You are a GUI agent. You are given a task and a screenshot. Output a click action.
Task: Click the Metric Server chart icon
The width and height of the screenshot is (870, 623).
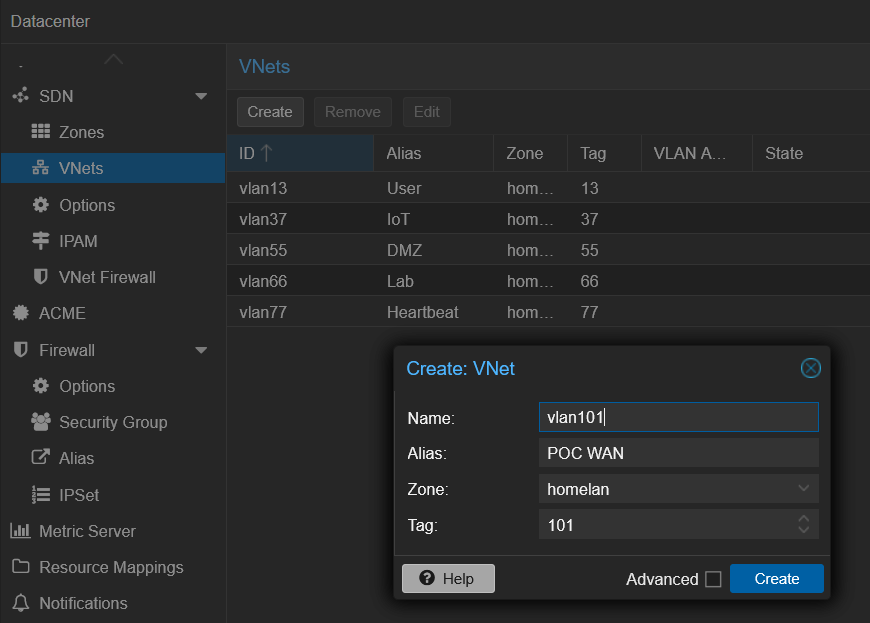[x=20, y=531]
